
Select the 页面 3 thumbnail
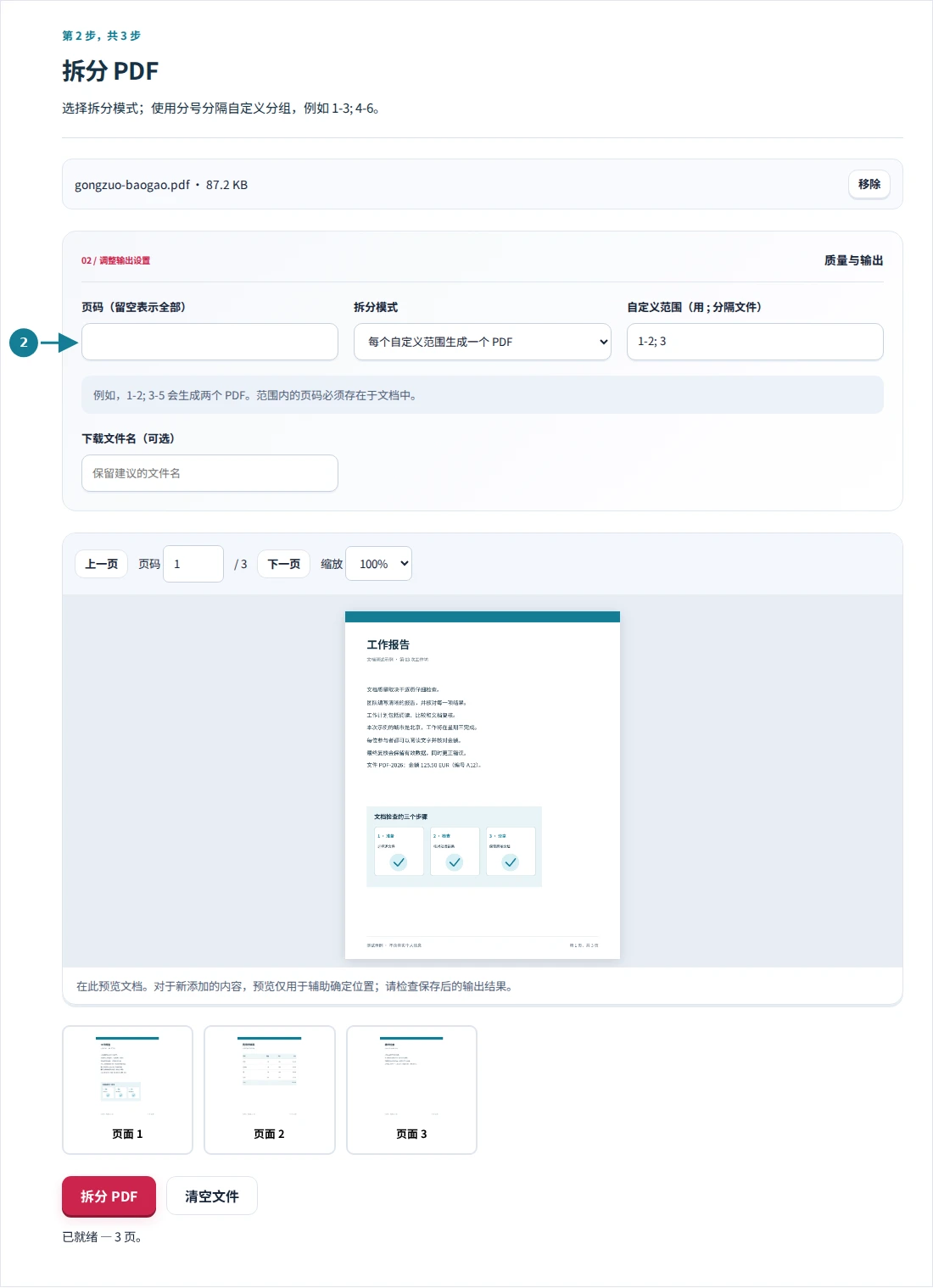[411, 1090]
